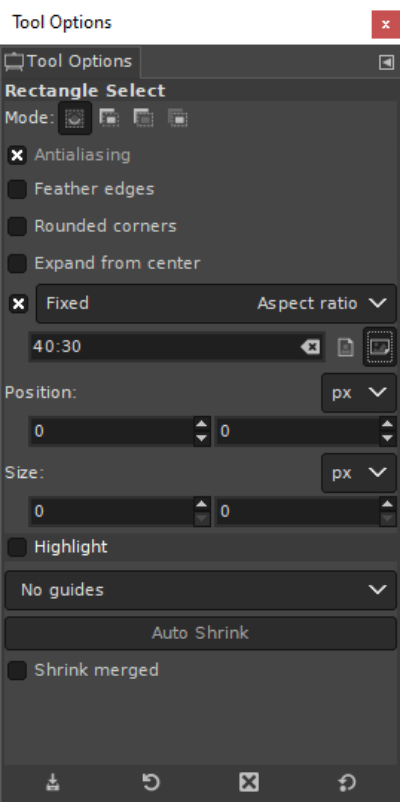
Task: Delete tool preset icon at bottom
Action: 249,782
